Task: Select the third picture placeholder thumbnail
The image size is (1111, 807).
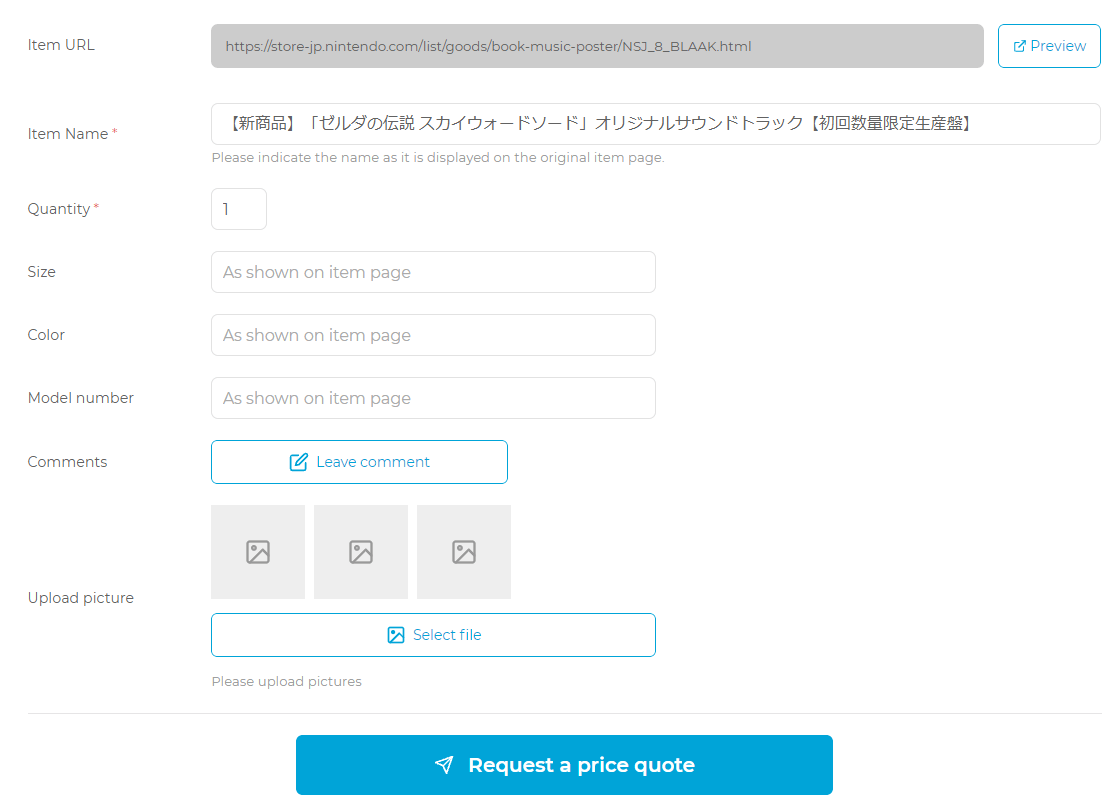Action: [464, 552]
